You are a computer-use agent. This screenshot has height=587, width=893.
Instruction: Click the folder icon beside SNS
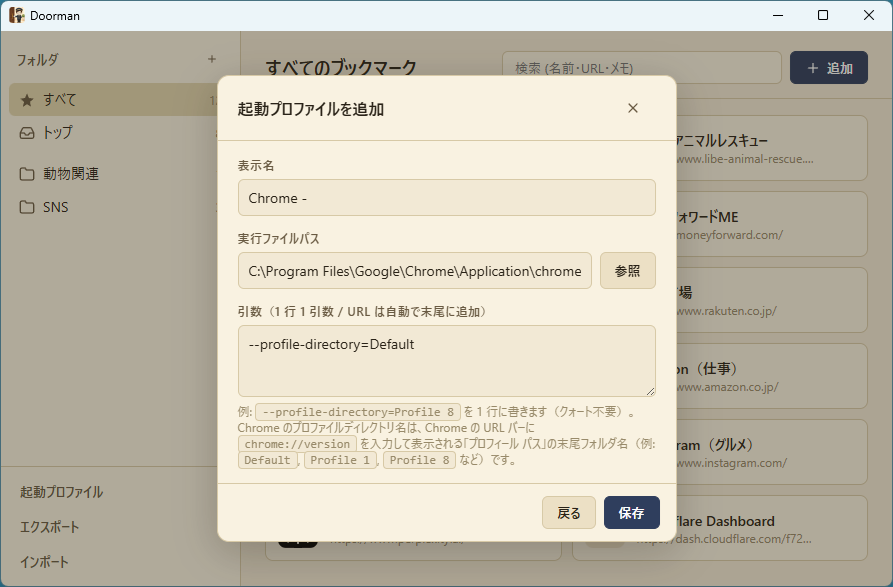click(x=27, y=207)
